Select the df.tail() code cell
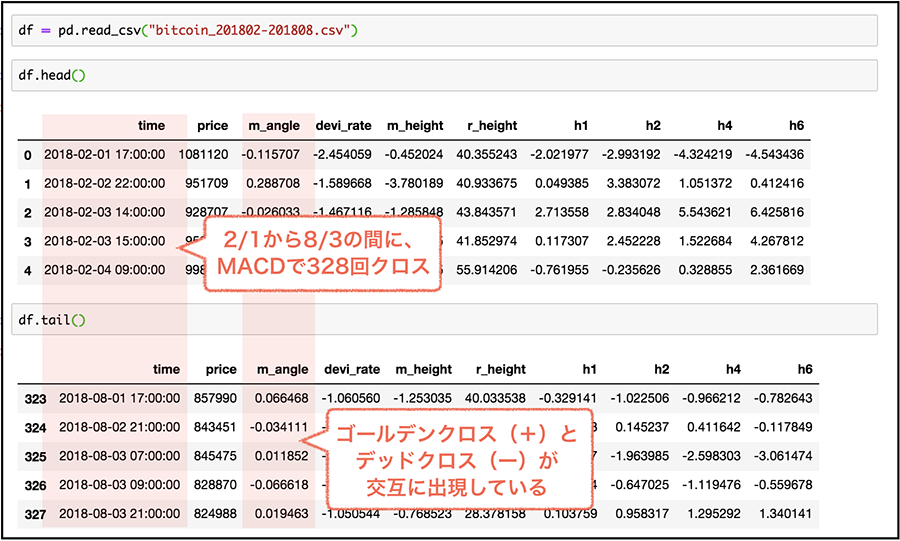This screenshot has width=900, height=541. pyautogui.click(x=444, y=320)
